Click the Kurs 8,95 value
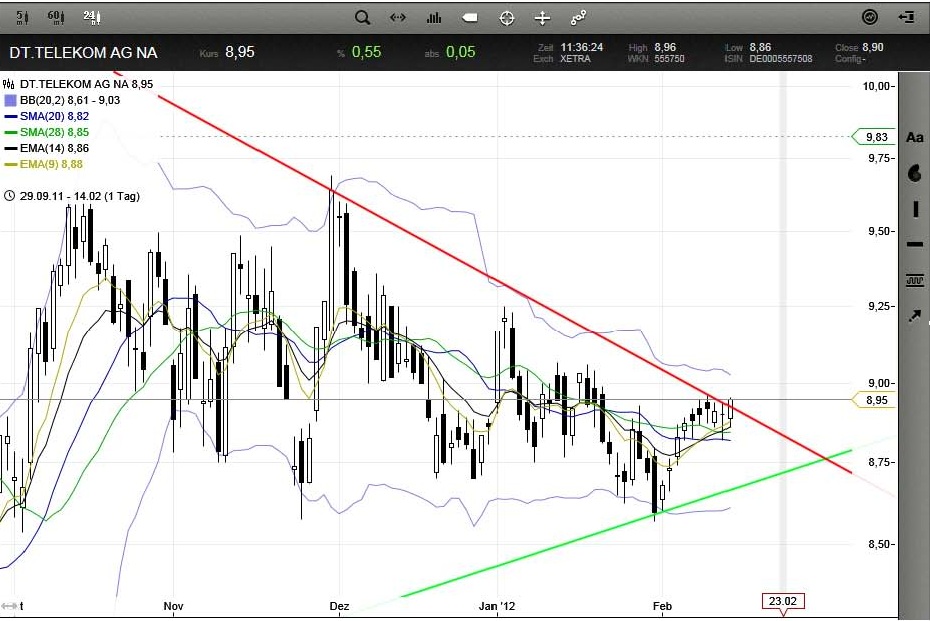 [x=240, y=52]
